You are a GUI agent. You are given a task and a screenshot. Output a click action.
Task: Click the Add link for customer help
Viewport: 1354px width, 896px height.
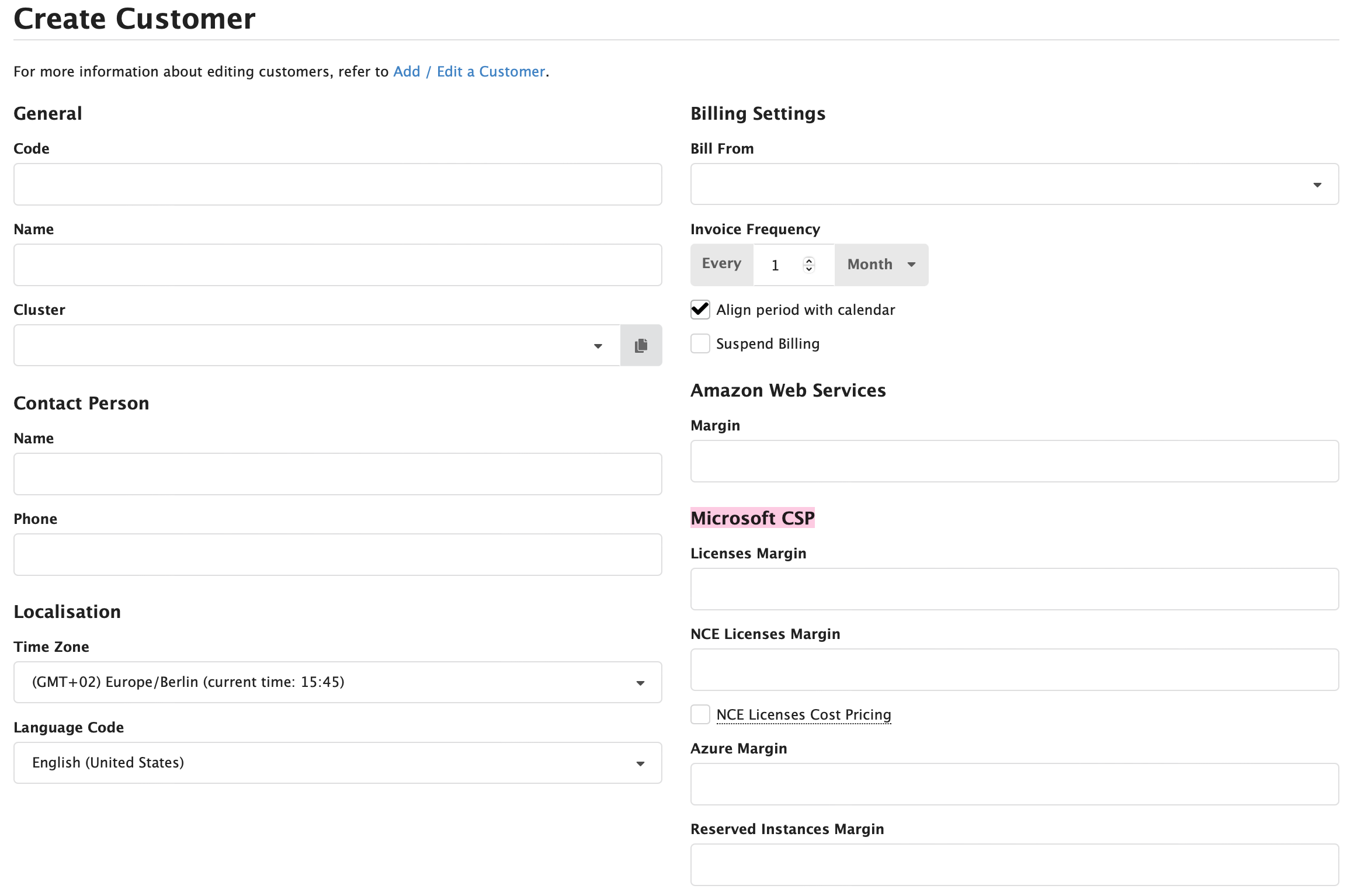pyautogui.click(x=407, y=71)
